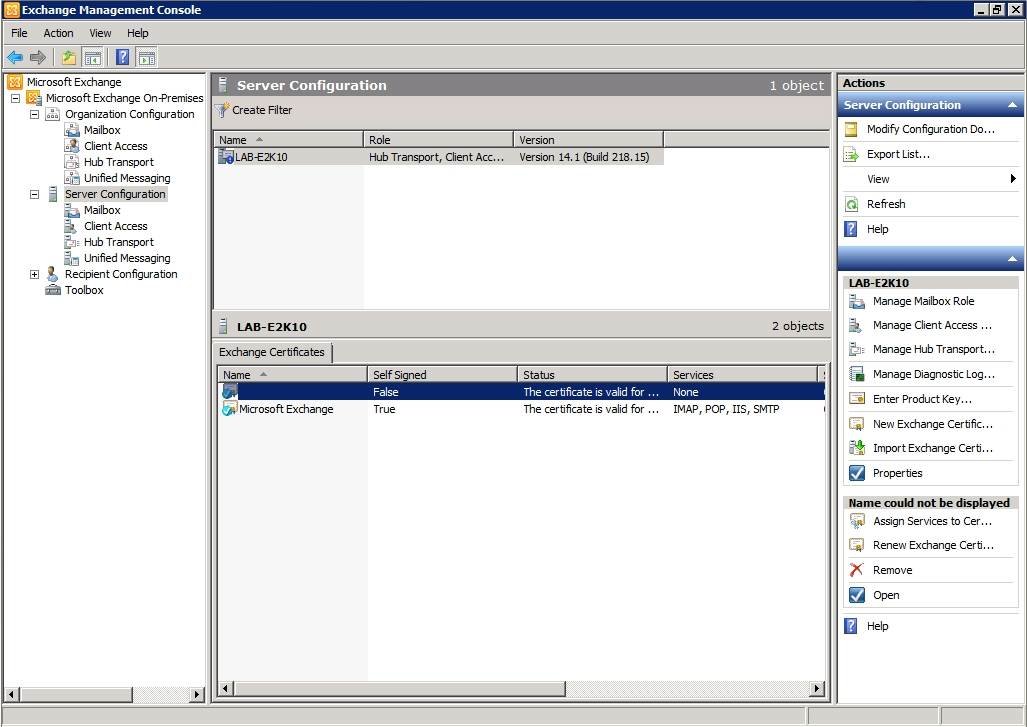The width and height of the screenshot is (1027, 727).
Task: Open the File menu
Action: point(19,33)
